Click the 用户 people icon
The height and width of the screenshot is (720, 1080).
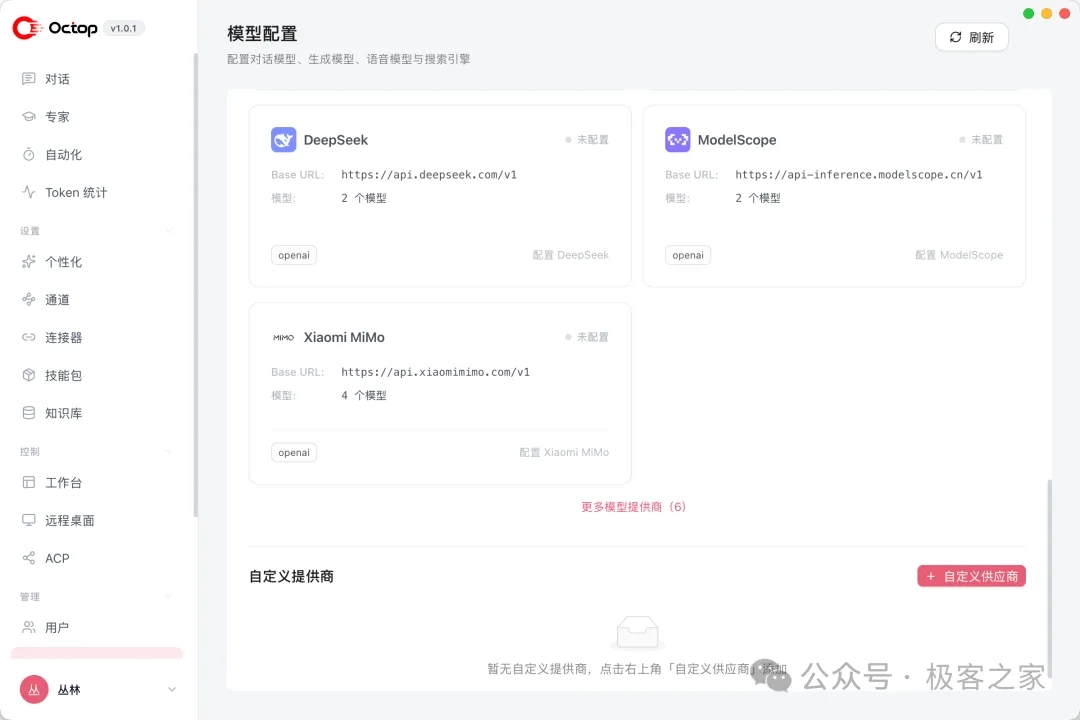(x=28, y=627)
